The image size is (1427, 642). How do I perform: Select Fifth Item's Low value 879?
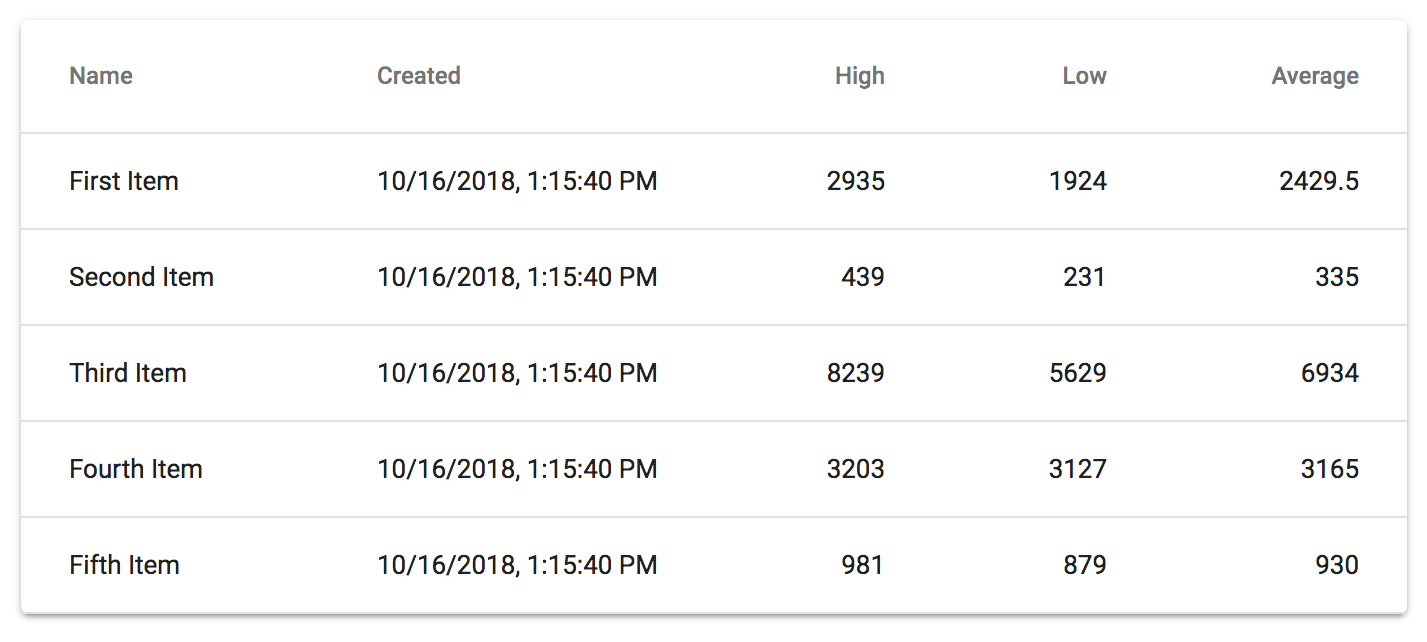click(1084, 565)
